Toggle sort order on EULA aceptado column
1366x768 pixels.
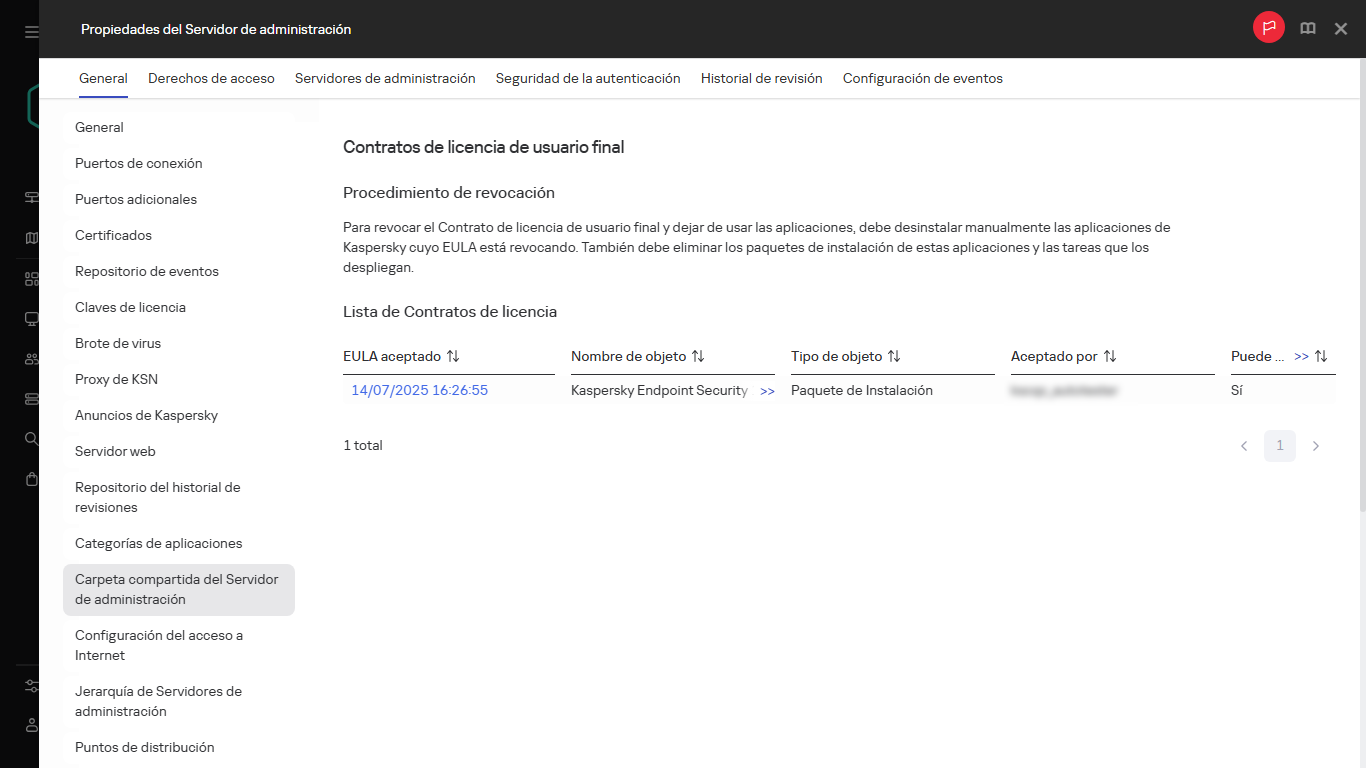pos(452,356)
